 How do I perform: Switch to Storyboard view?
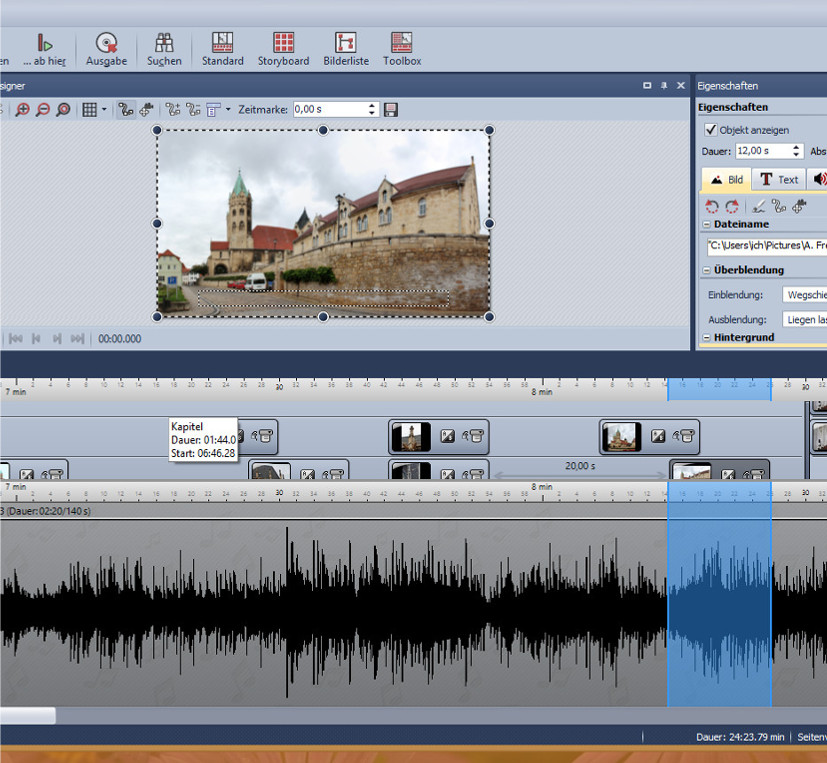coord(283,48)
